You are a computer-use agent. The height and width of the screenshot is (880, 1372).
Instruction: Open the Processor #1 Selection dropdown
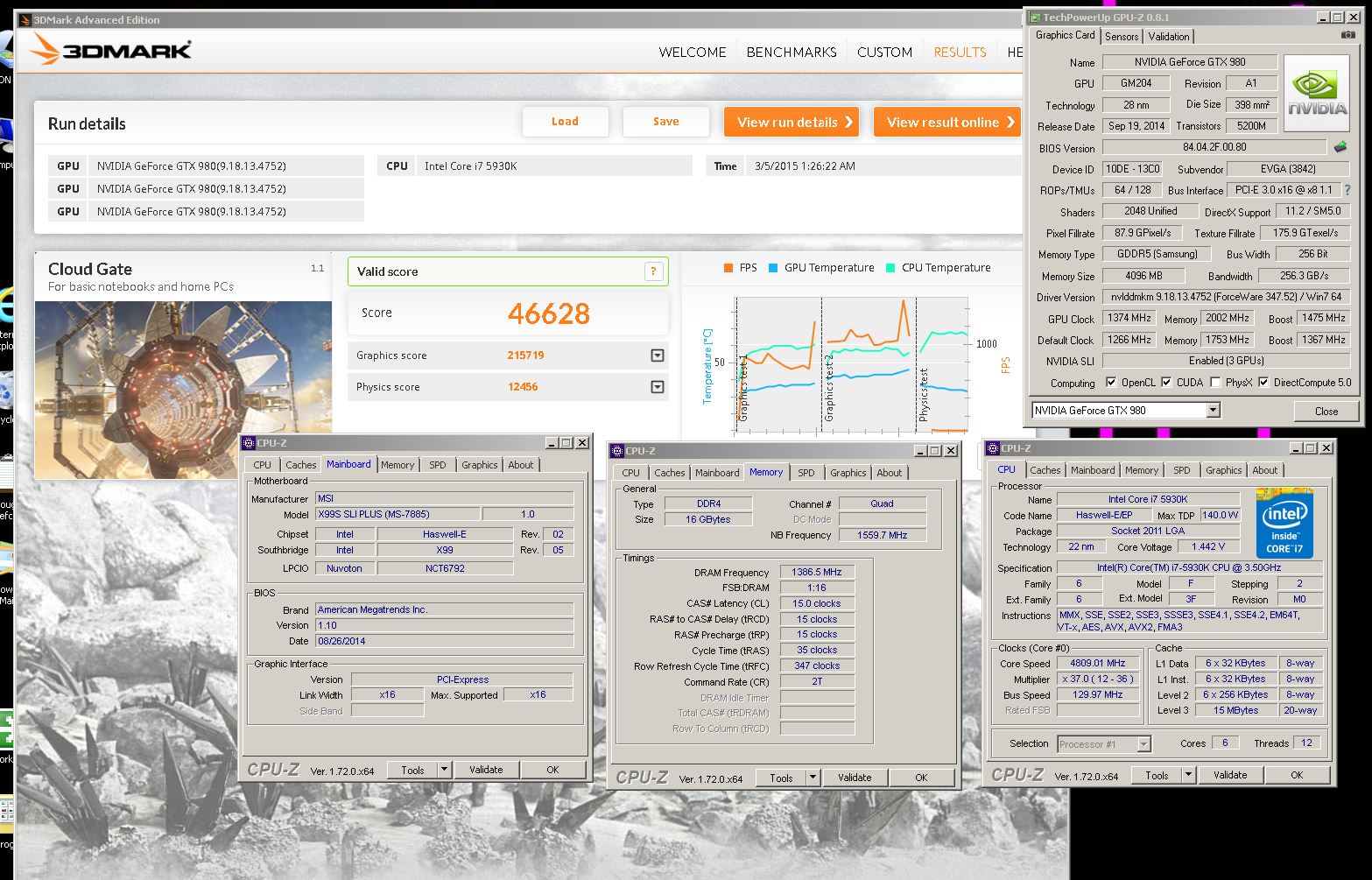[1143, 744]
